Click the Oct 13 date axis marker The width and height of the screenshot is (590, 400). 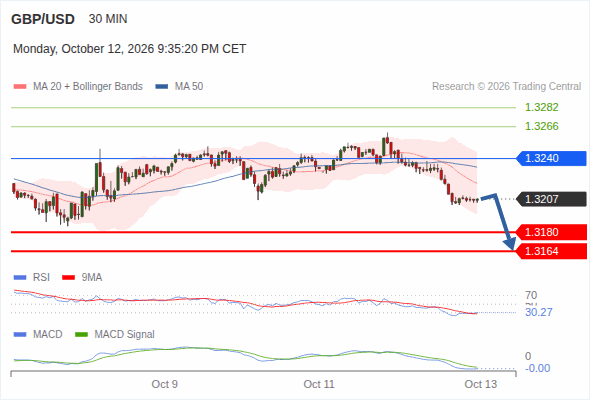(x=481, y=384)
